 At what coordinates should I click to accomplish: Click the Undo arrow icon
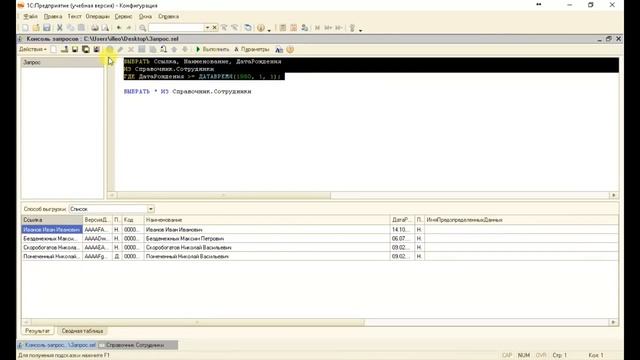click(119, 28)
